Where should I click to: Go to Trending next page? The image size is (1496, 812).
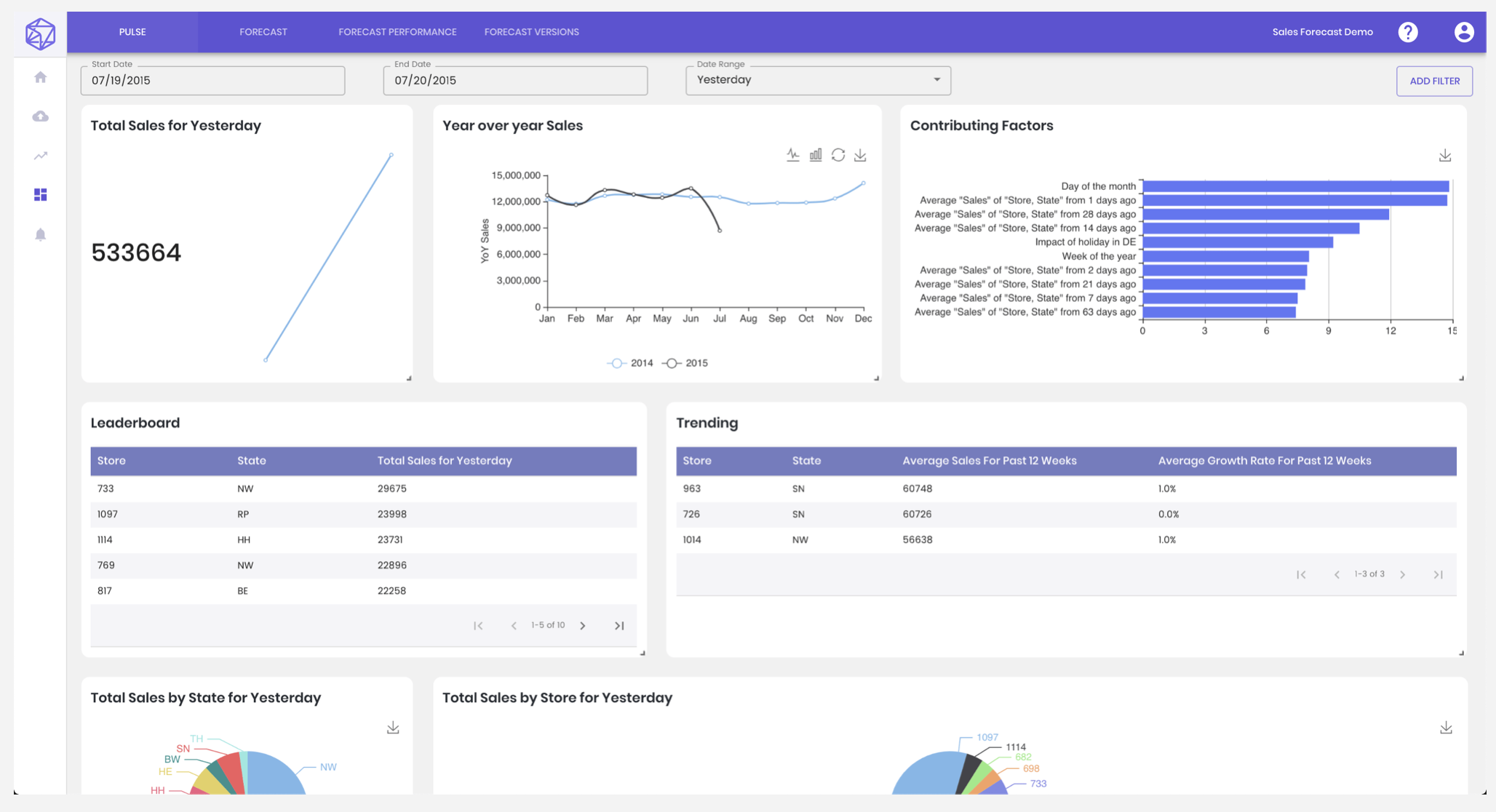1403,575
